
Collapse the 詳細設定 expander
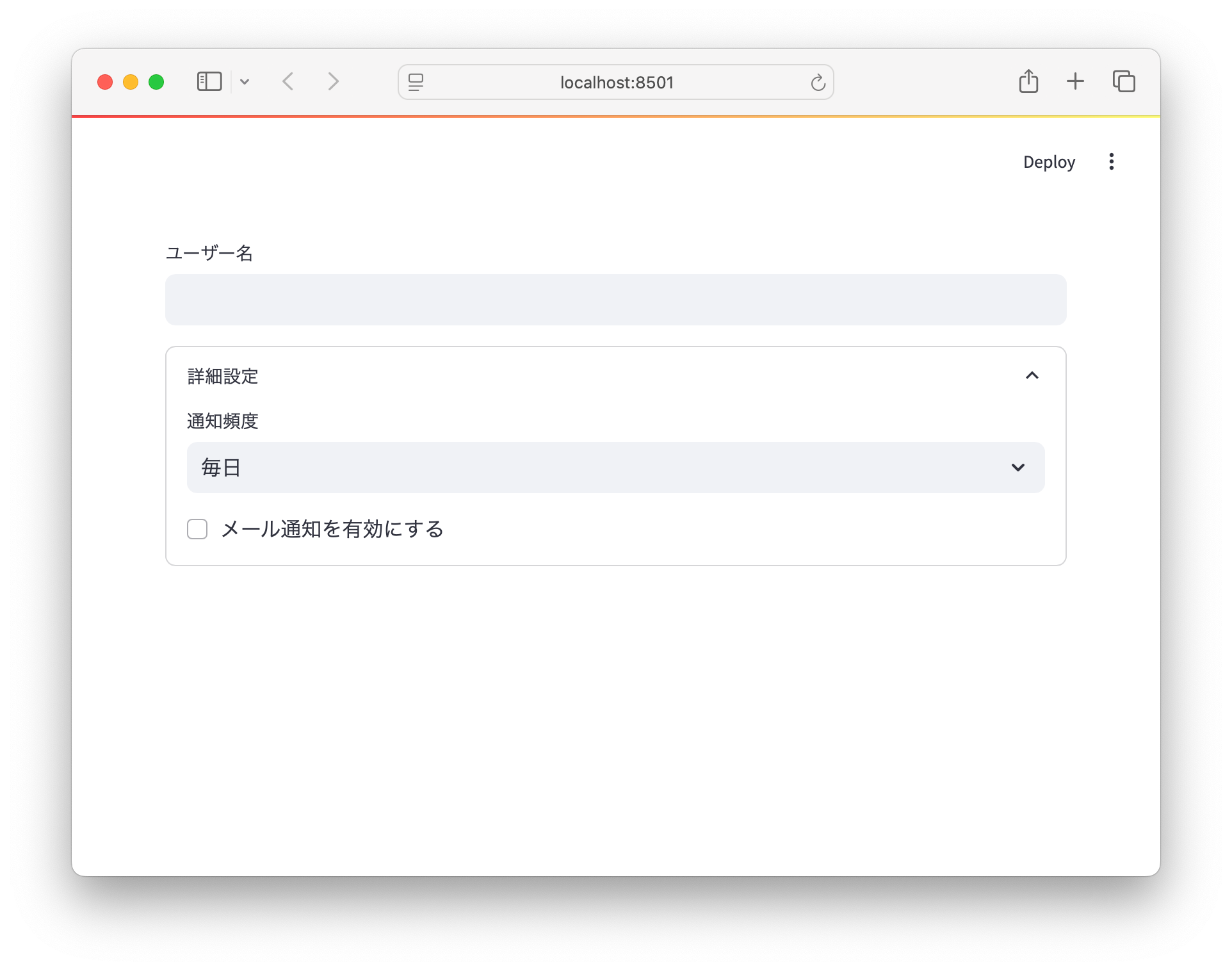point(1032,375)
